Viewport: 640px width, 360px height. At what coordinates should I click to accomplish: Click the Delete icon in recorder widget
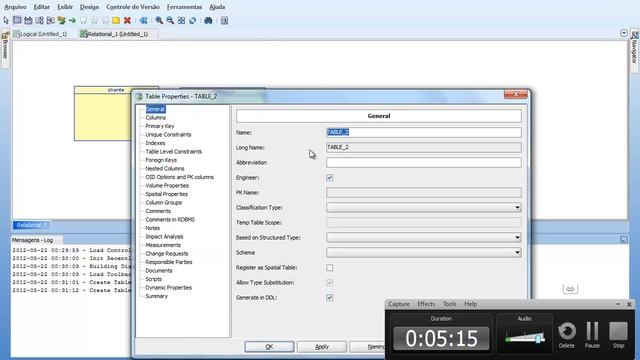pyautogui.click(x=567, y=335)
